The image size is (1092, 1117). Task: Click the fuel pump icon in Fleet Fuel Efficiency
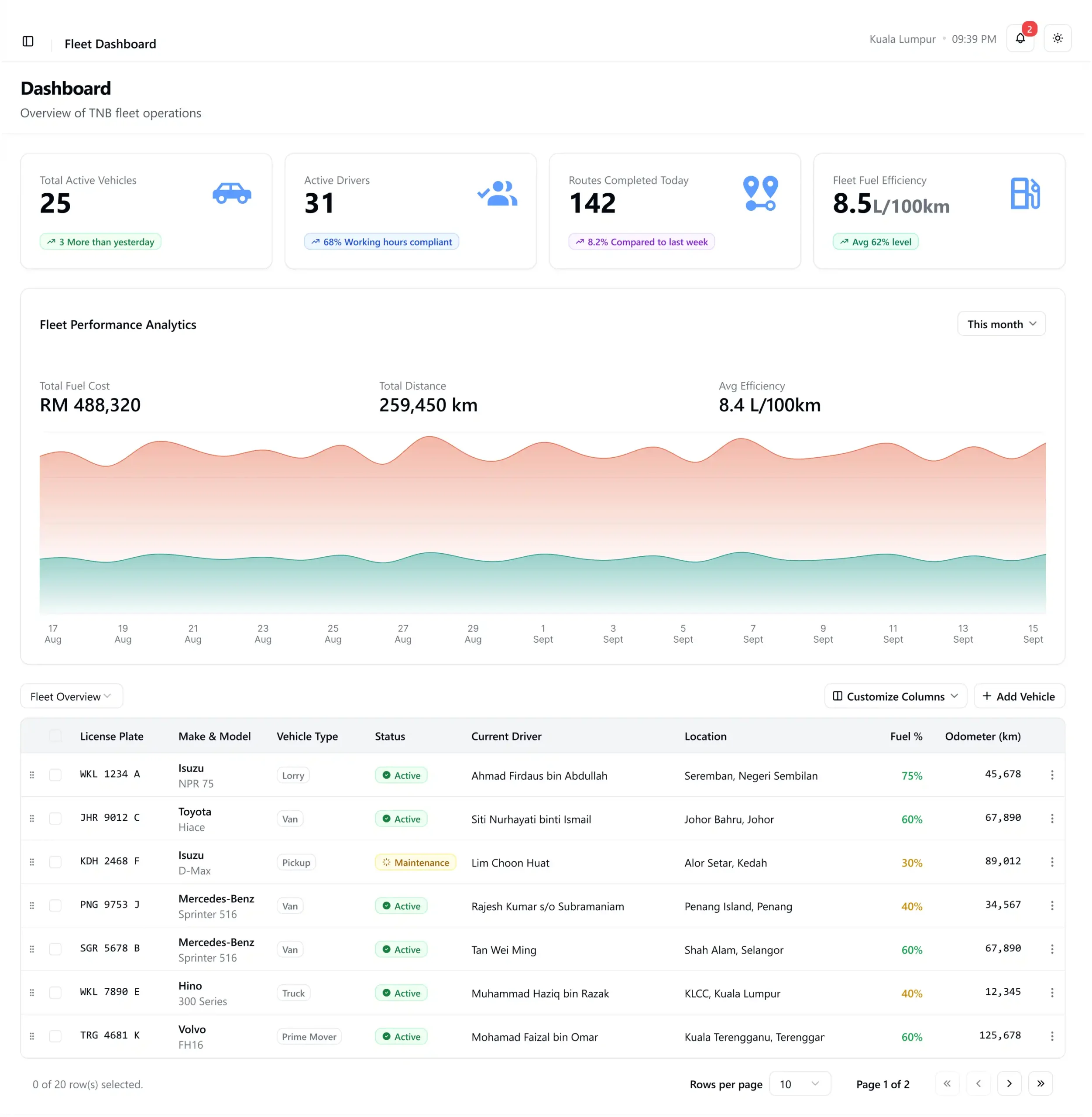[1025, 193]
